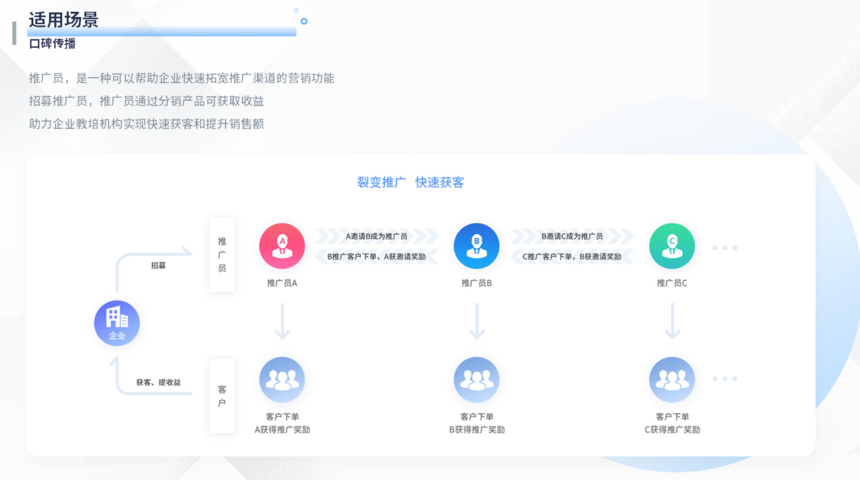The height and width of the screenshot is (480, 860).
Task: Click the customer group icon below 推广员A
Action: [282, 379]
